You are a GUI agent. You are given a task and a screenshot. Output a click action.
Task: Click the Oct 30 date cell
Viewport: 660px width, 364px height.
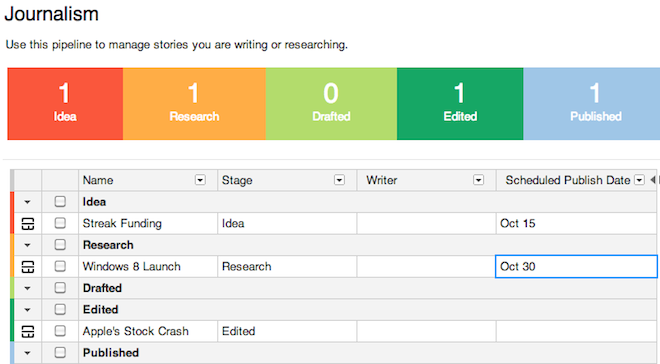coord(576,266)
